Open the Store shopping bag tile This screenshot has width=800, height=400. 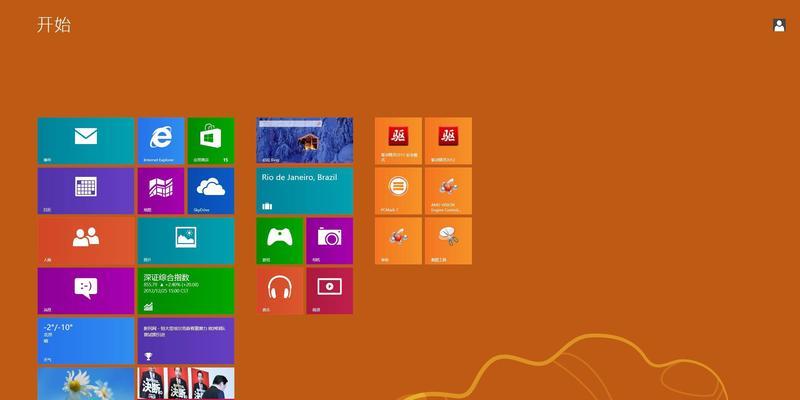point(211,141)
